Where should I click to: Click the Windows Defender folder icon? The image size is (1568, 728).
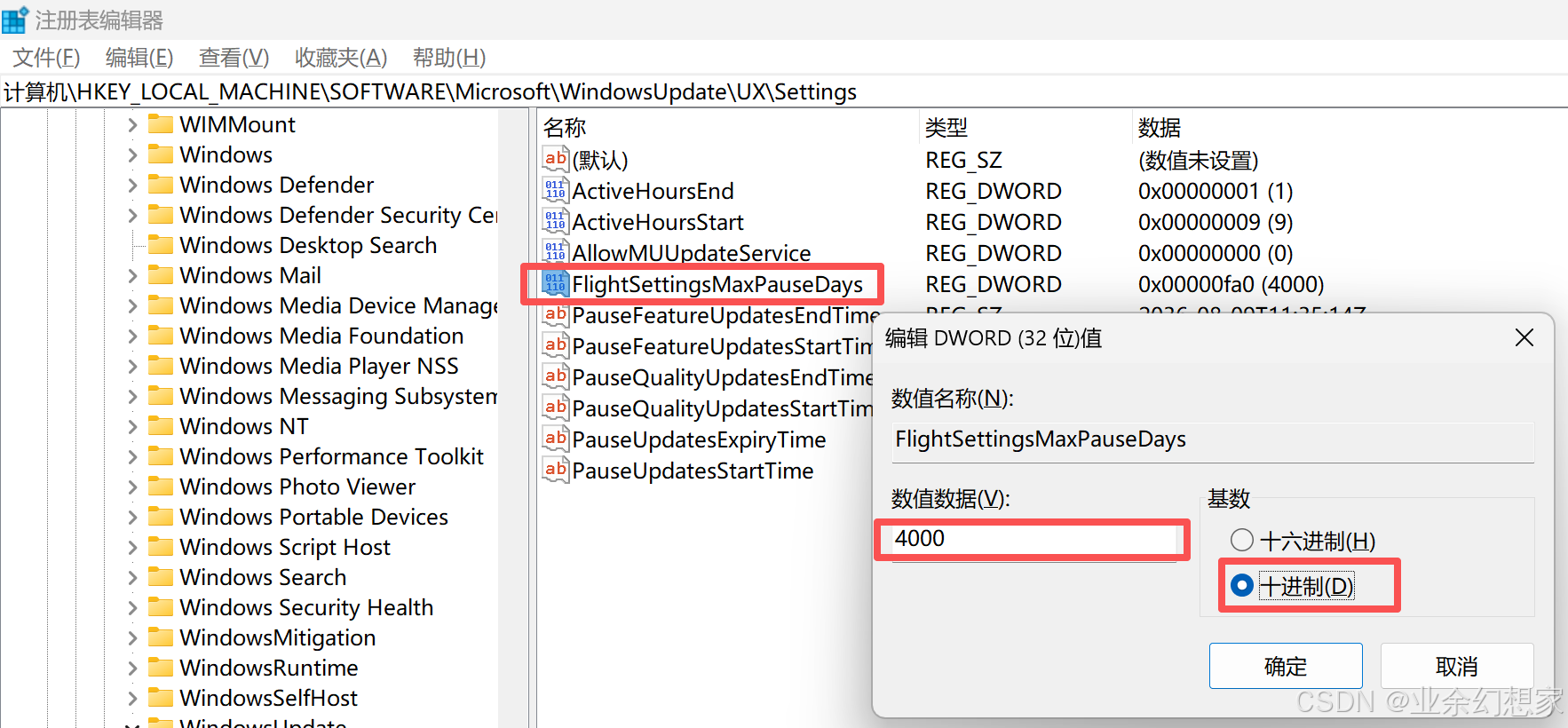tap(161, 184)
